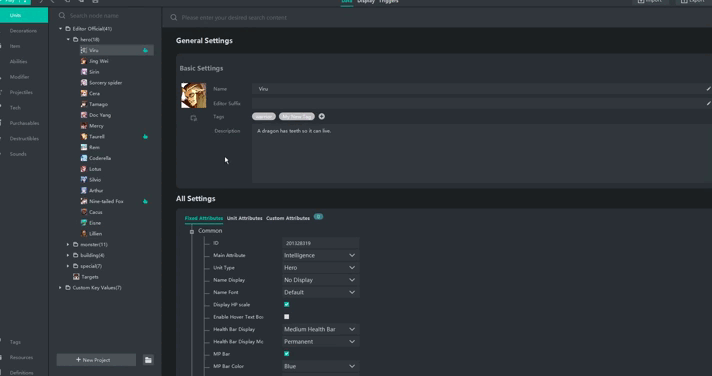712x376 pixels.
Task: Open the Health Bar Display Mode dropdown
Action: pyautogui.click(x=321, y=341)
